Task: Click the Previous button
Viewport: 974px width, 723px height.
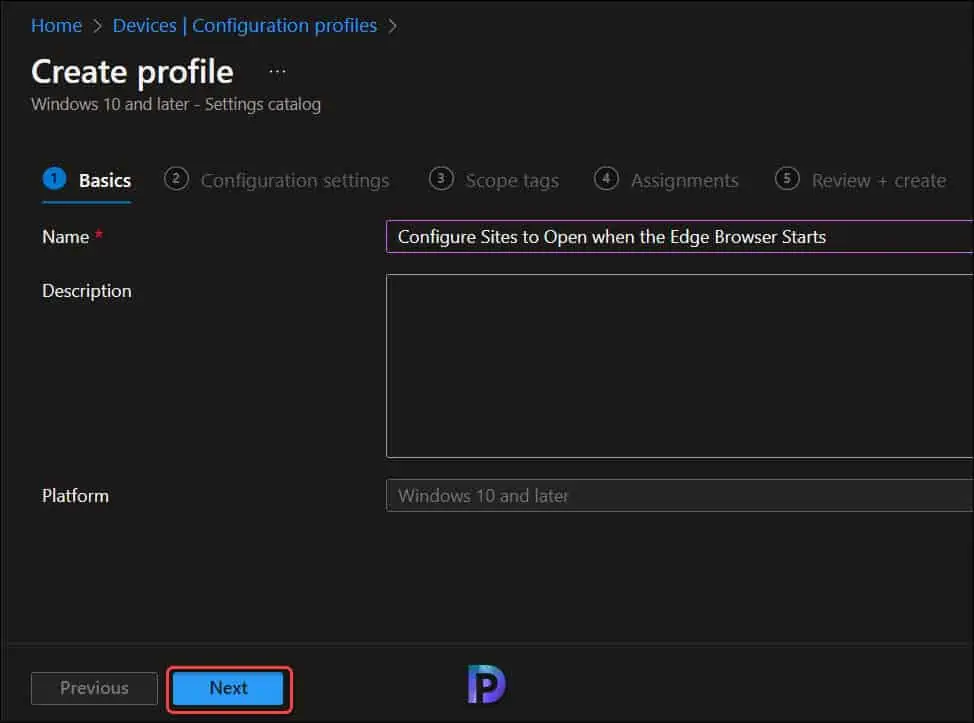Action: pyautogui.click(x=94, y=688)
